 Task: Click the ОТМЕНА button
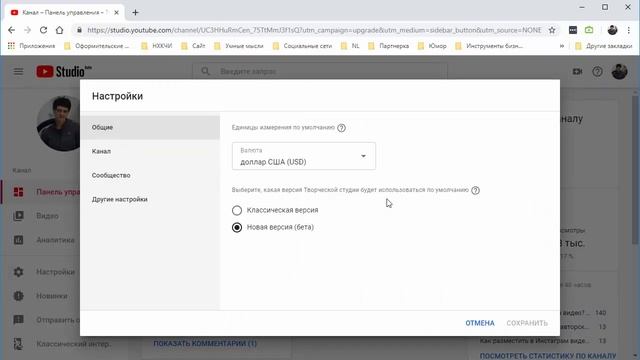(x=480, y=323)
